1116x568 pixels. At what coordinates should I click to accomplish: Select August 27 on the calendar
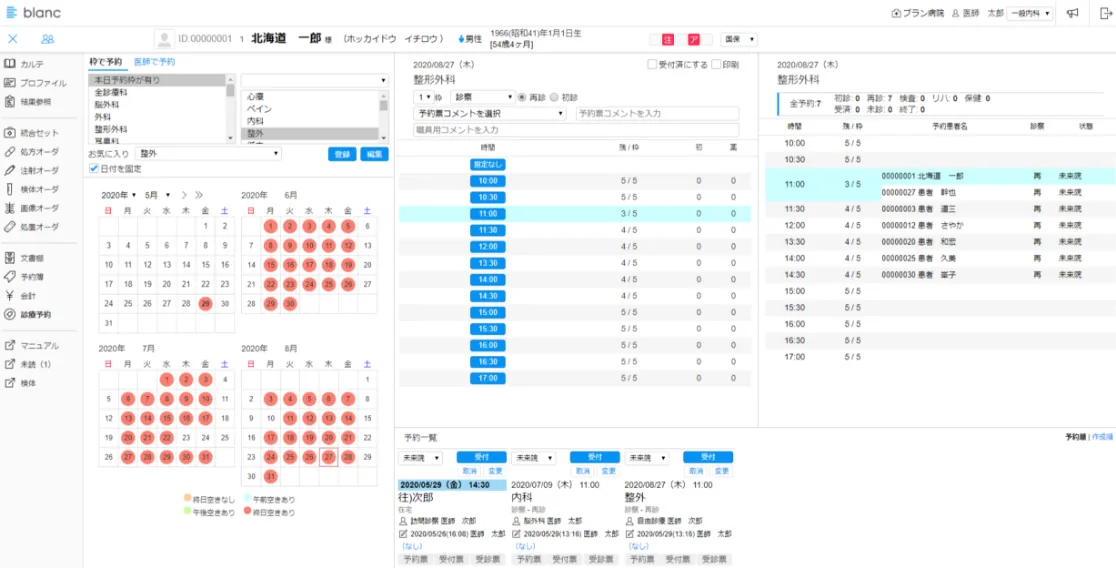(x=328, y=457)
